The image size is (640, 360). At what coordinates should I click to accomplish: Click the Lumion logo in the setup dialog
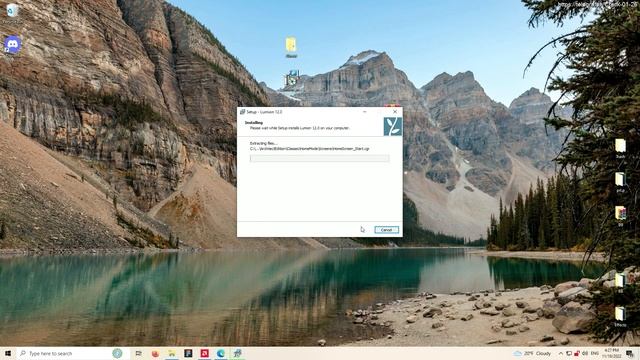(393, 127)
